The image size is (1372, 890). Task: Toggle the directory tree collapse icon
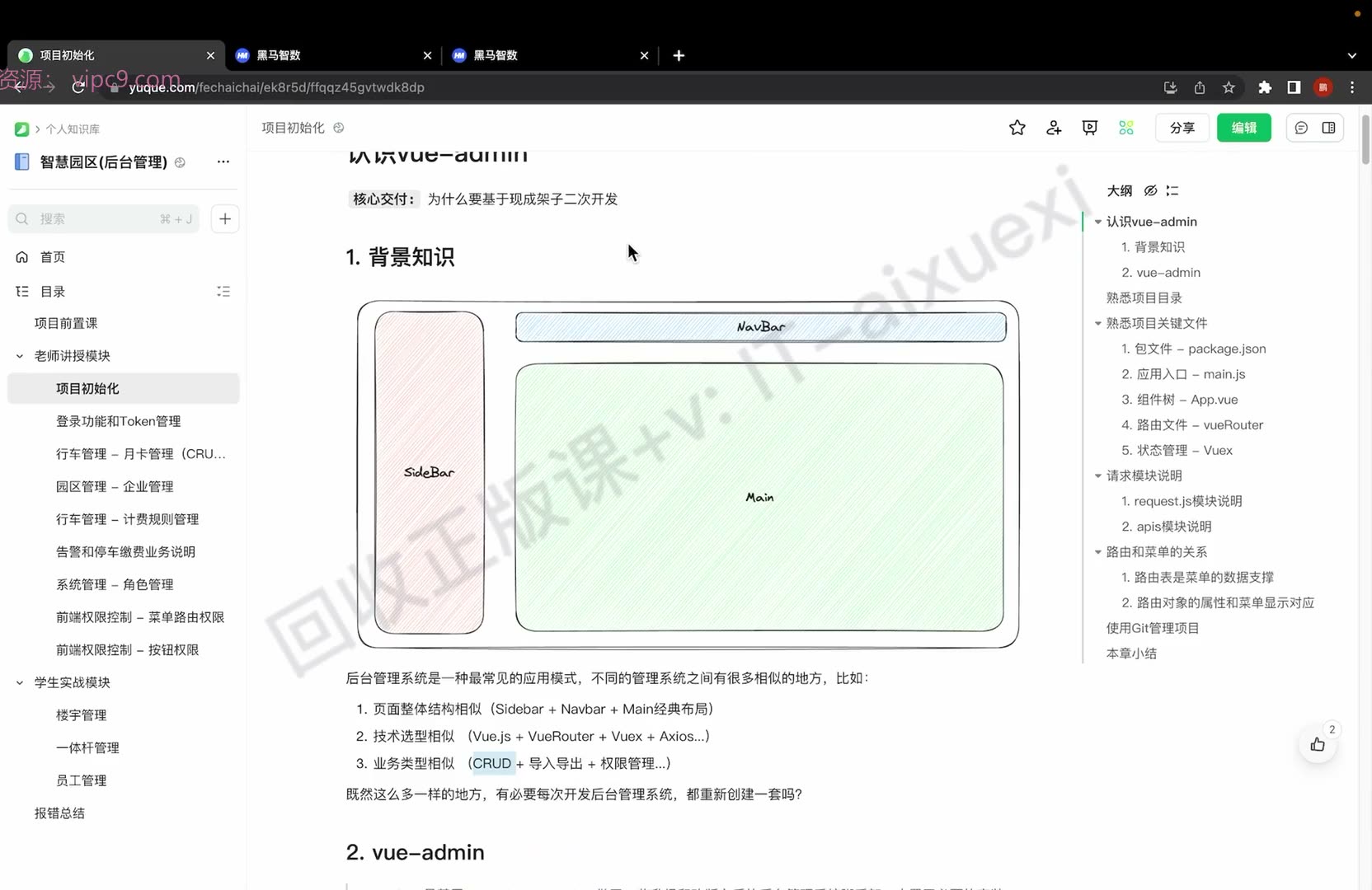pos(223,291)
